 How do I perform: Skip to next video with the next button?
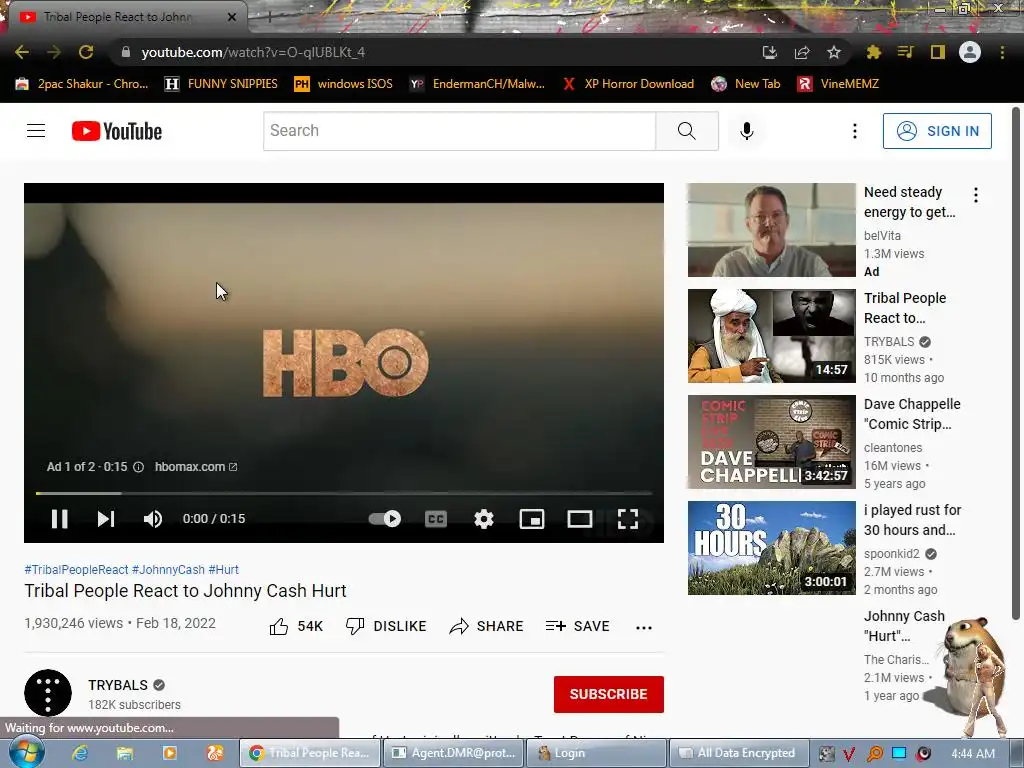[106, 519]
